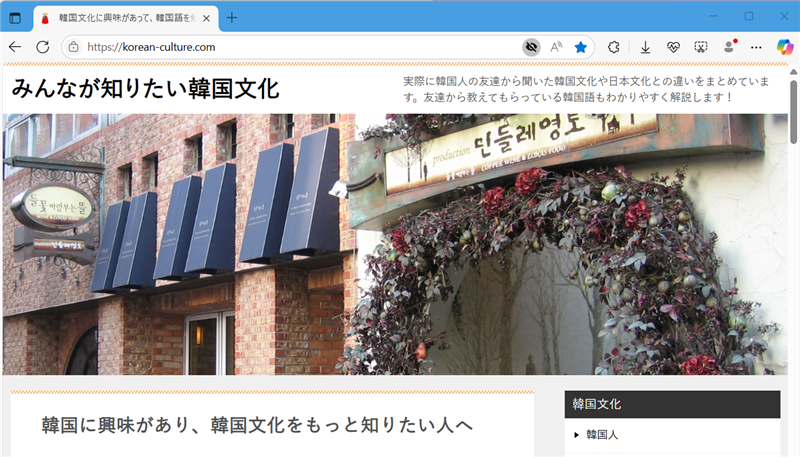Close the korean-culture tab
Screen dimensions: 800x457
(206, 17)
